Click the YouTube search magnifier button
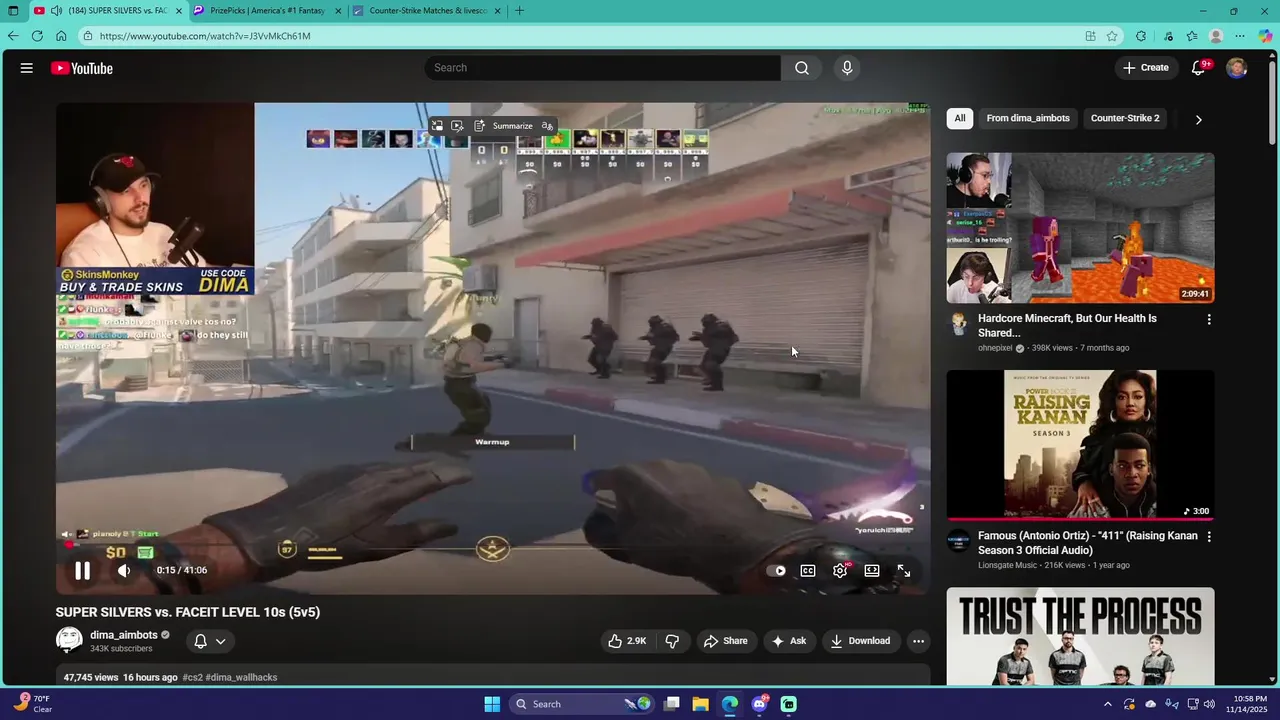The image size is (1280, 720). [x=802, y=68]
